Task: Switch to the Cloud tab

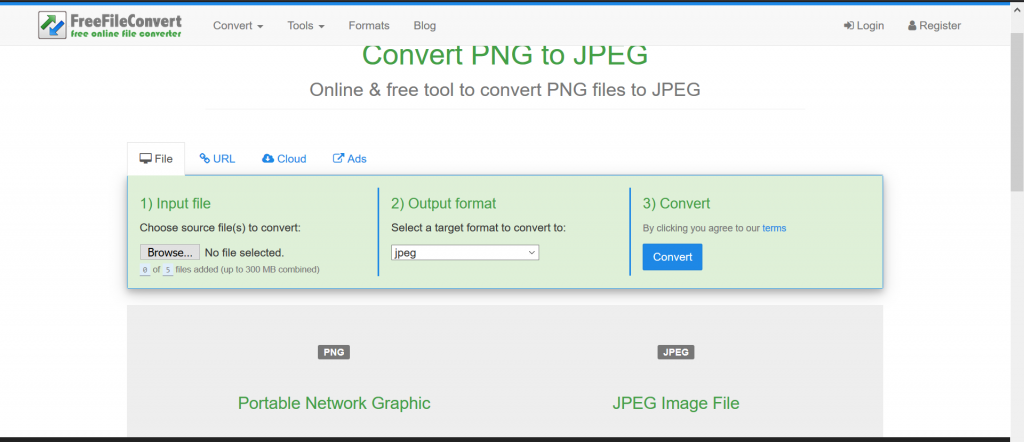Action: 284,159
